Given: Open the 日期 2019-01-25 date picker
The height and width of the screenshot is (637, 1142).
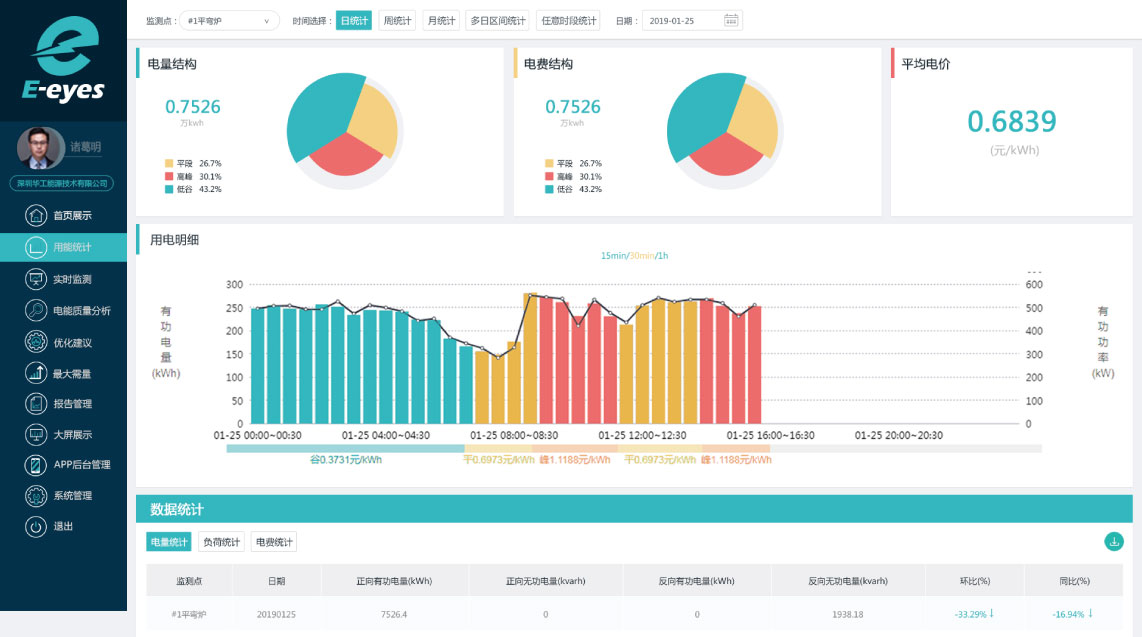Looking at the screenshot, I should click(x=682, y=20).
